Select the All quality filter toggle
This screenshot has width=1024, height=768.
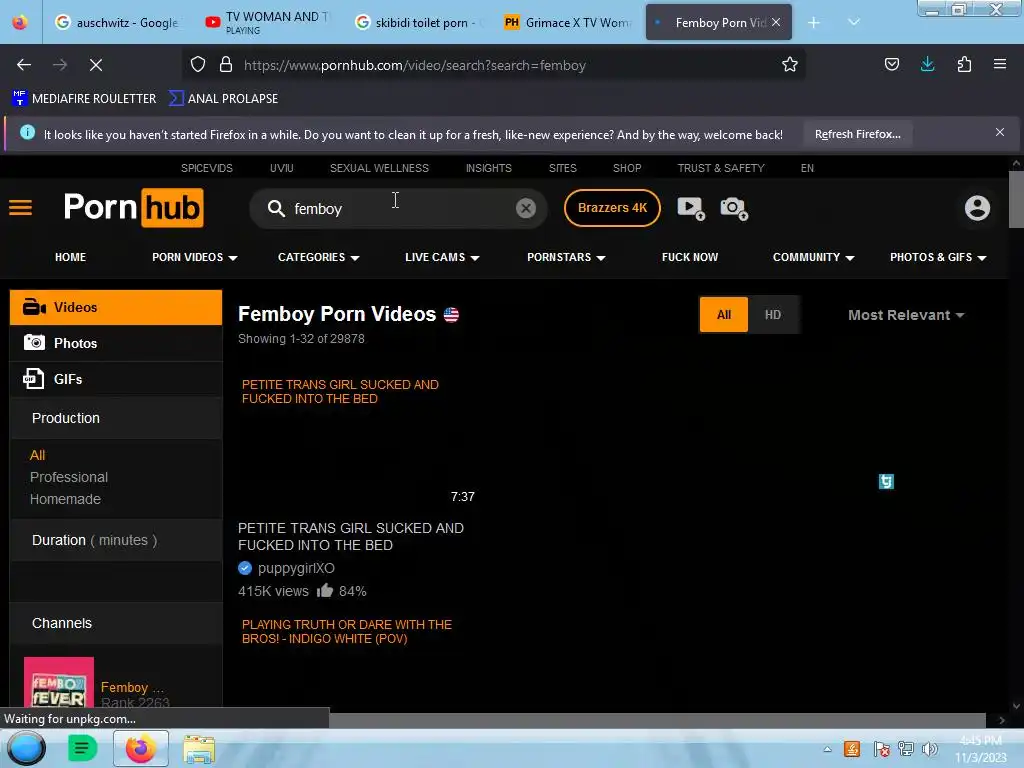724,315
